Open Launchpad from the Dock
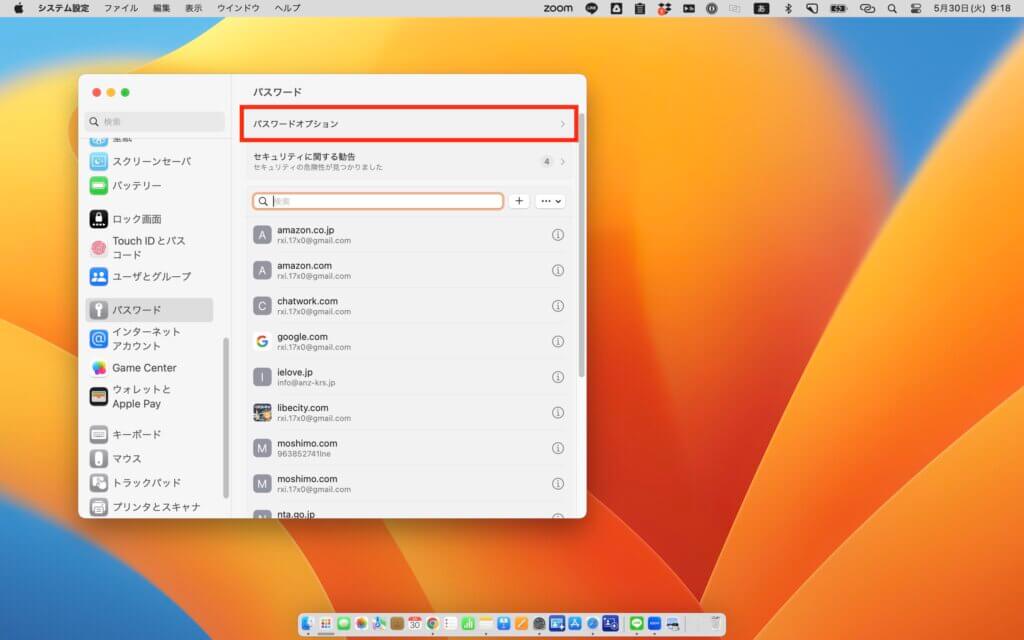1024x640 pixels. (326, 624)
